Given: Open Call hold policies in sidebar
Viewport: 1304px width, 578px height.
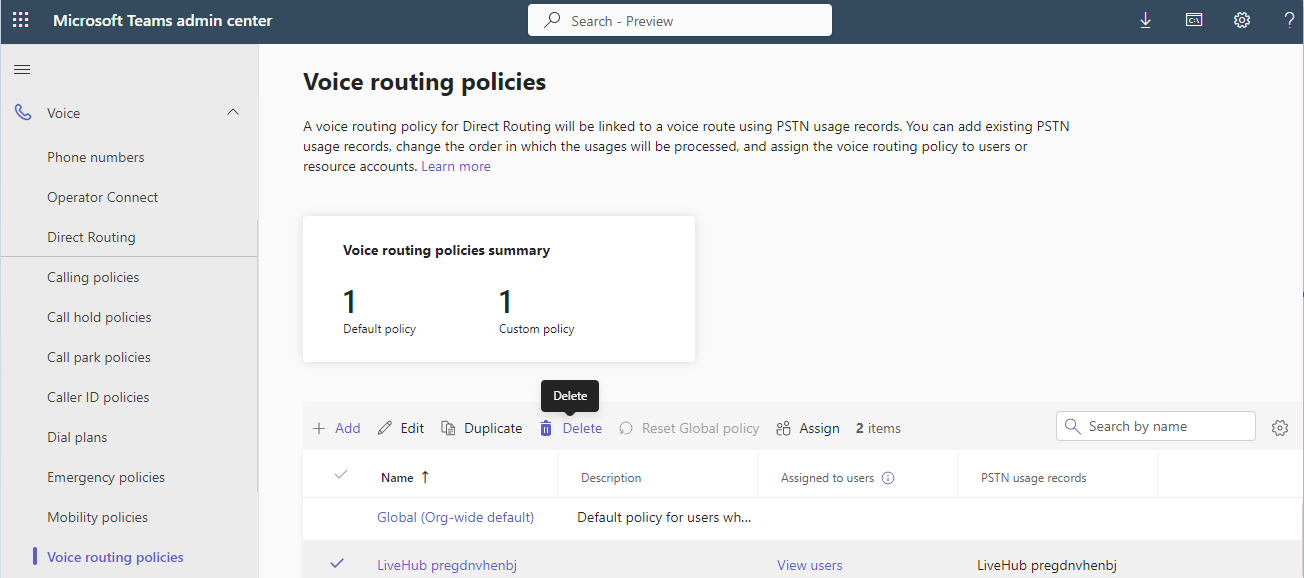Looking at the screenshot, I should point(99,317).
